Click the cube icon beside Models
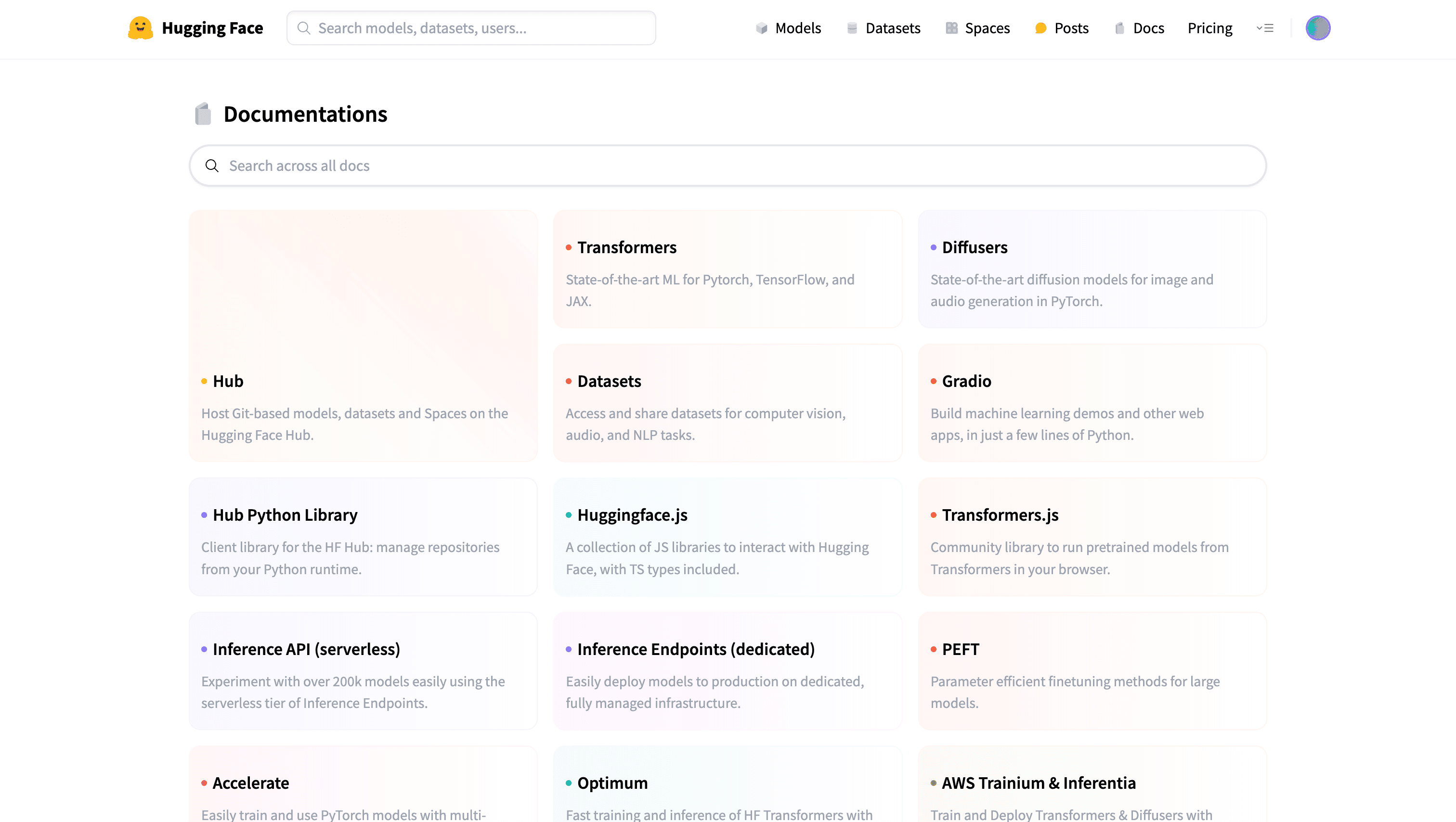The image size is (1456, 822). (761, 28)
